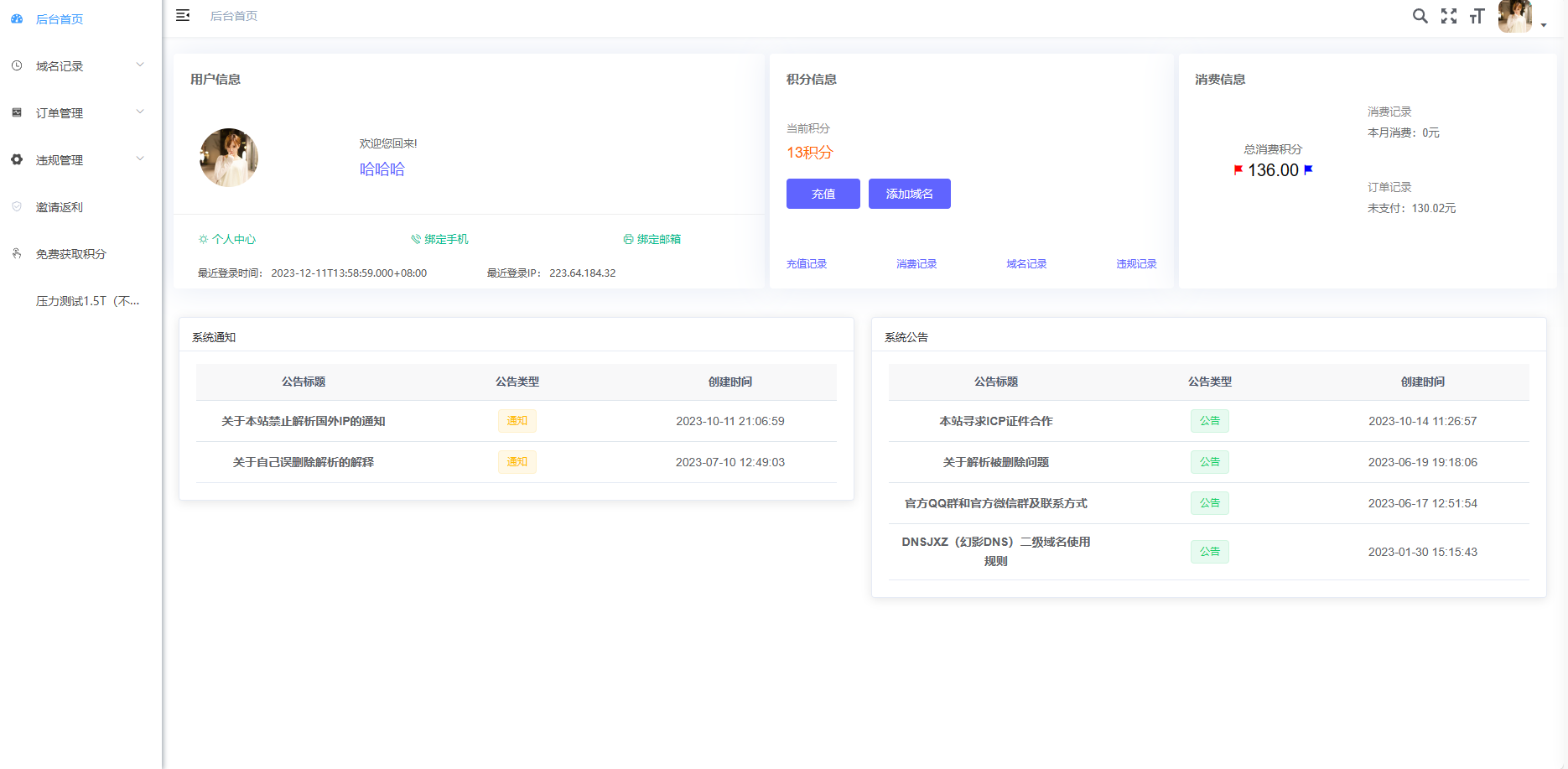Viewport: 1568px width, 769px height.
Task: Enter fullscreen via the expand icon
Action: (x=1449, y=16)
